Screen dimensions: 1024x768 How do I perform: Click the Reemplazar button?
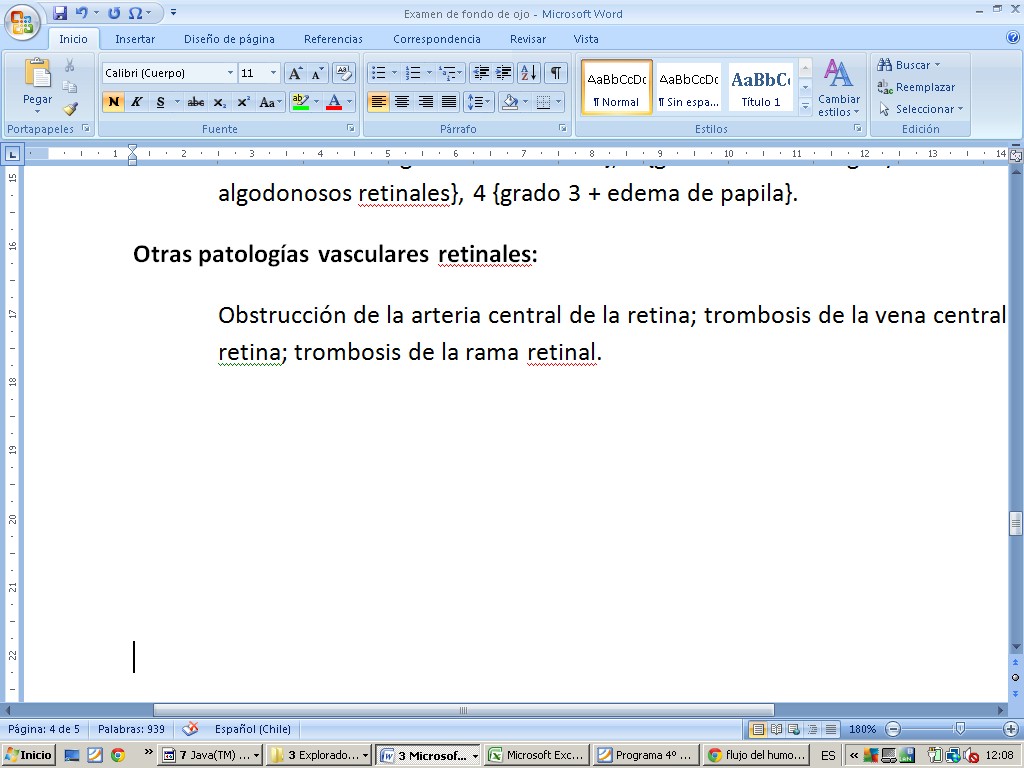click(x=916, y=87)
